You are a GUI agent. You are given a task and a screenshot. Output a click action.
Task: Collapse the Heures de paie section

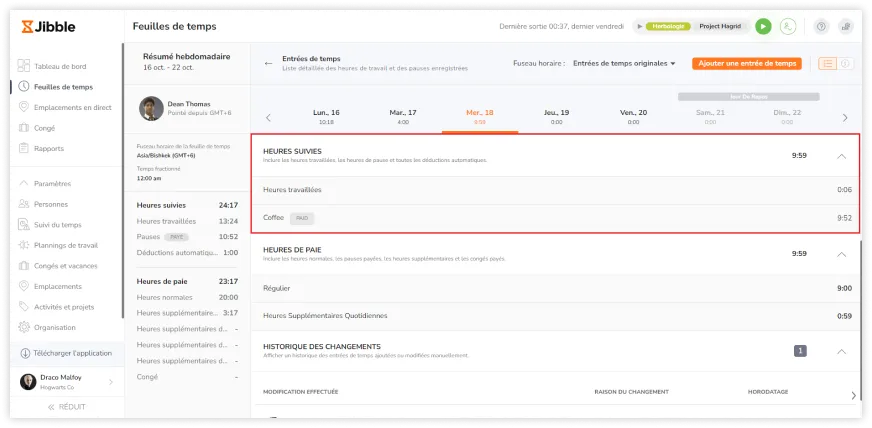(x=841, y=254)
